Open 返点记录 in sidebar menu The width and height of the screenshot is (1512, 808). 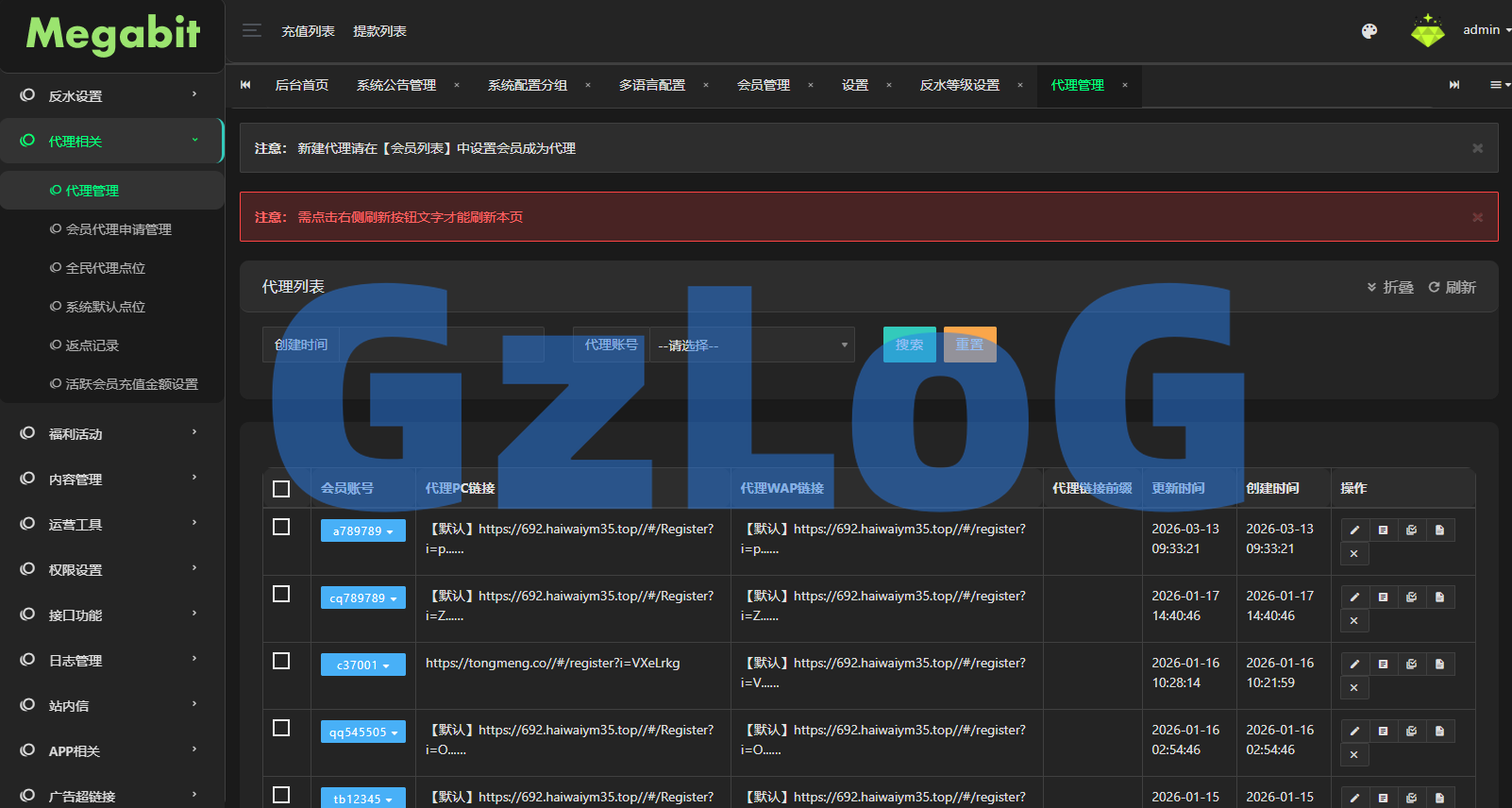click(x=92, y=345)
